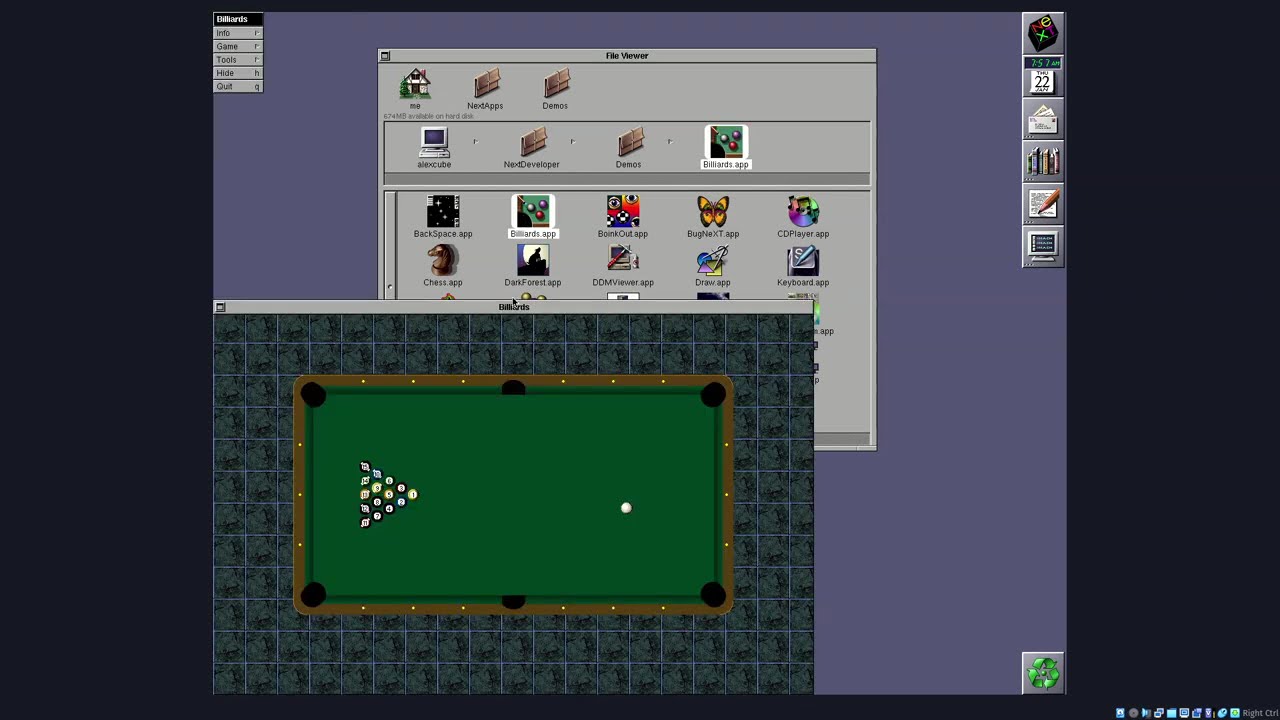This screenshot has width=1280, height=720.
Task: Select Draw.app icon
Action: (713, 266)
